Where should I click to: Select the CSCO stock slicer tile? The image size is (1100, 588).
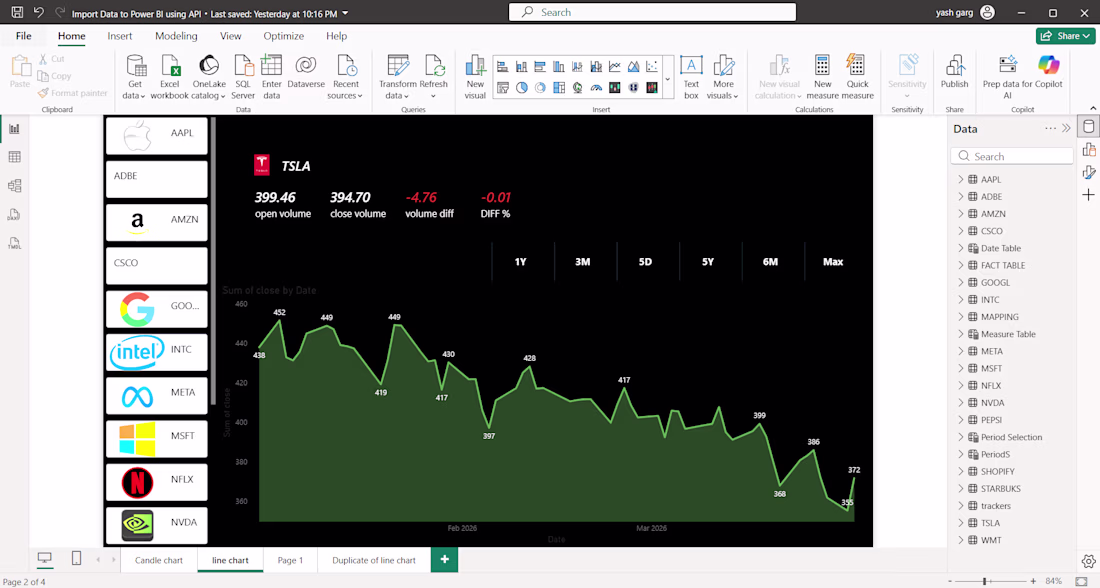point(156,266)
